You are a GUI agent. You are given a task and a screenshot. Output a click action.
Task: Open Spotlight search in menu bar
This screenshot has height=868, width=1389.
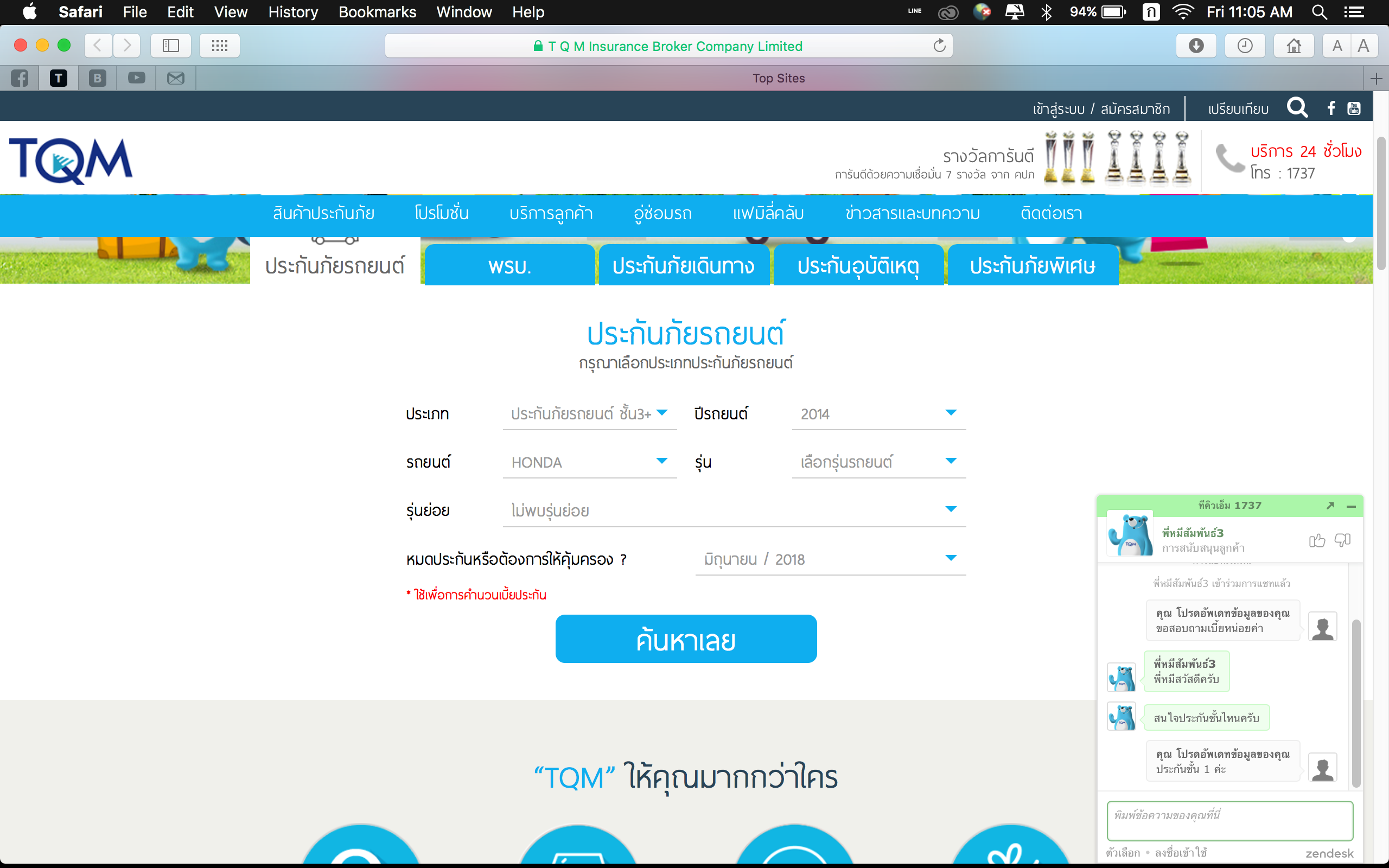[1319, 12]
